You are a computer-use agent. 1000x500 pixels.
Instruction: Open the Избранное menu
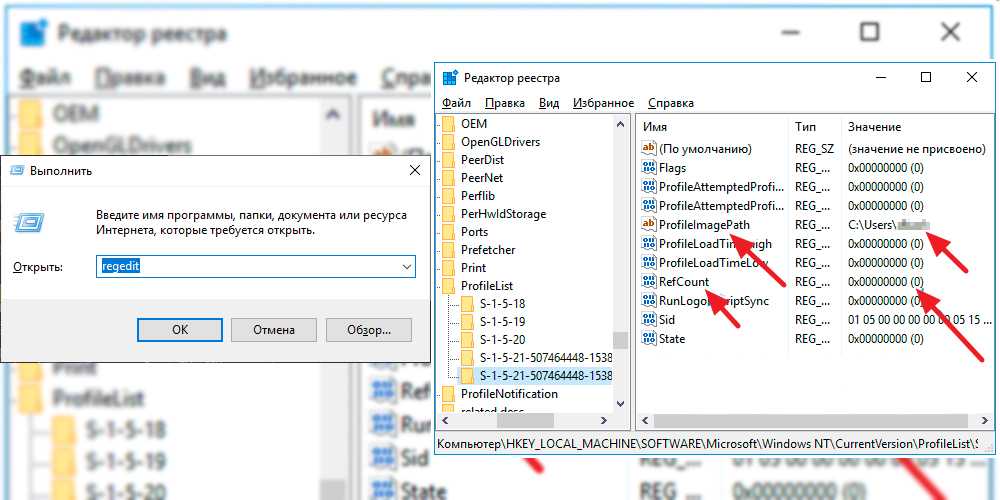[603, 103]
